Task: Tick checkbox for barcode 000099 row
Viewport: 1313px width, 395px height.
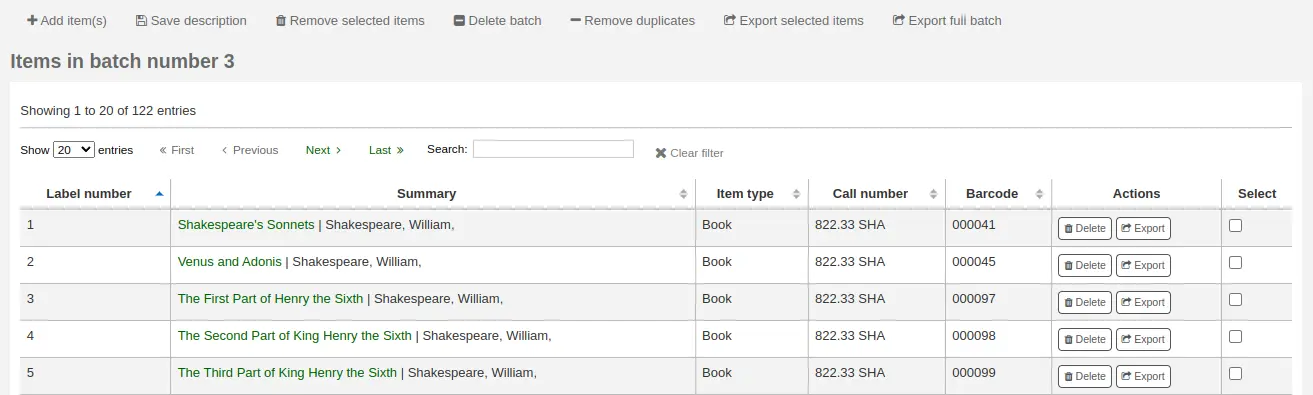Action: [1235, 374]
